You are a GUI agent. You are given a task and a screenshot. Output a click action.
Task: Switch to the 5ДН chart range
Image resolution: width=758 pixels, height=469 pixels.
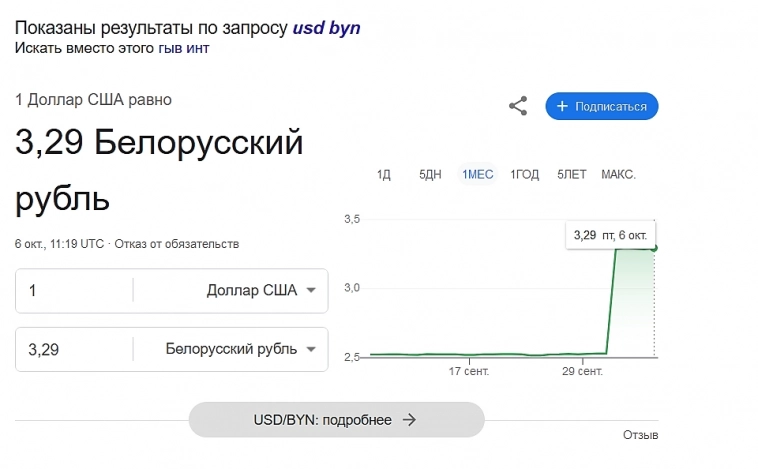(430, 175)
